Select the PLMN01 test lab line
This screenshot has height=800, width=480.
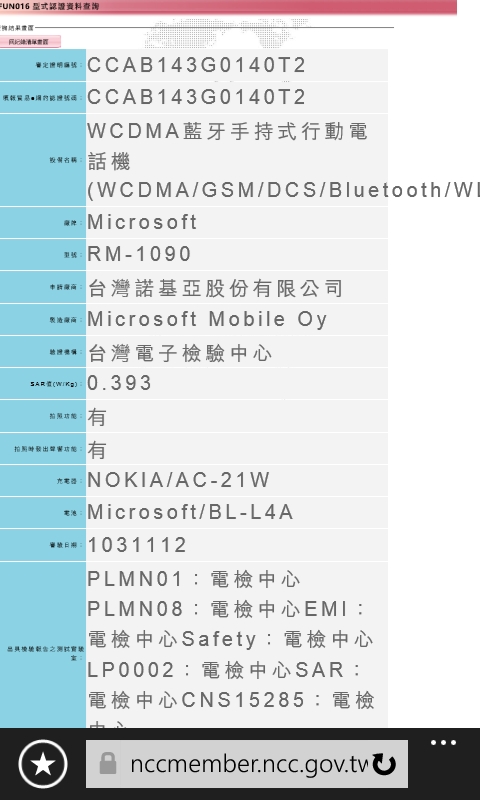tap(194, 579)
